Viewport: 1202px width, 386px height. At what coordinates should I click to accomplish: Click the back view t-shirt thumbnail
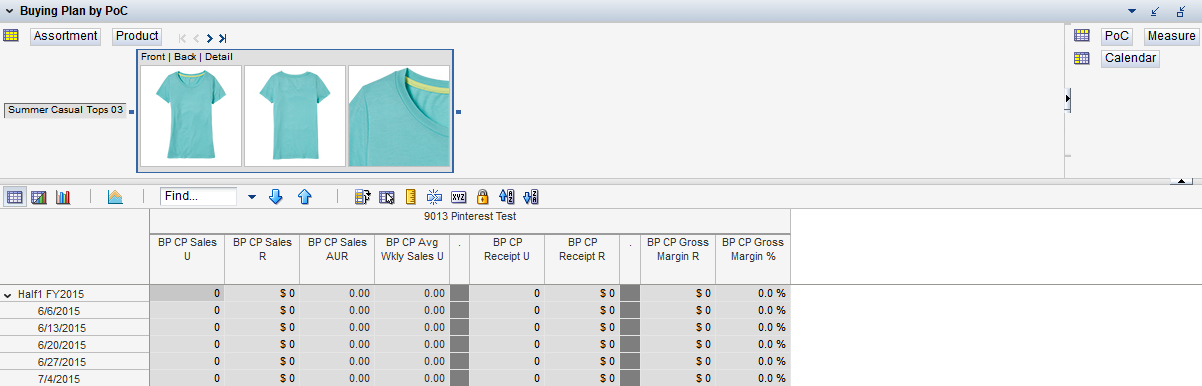point(295,115)
